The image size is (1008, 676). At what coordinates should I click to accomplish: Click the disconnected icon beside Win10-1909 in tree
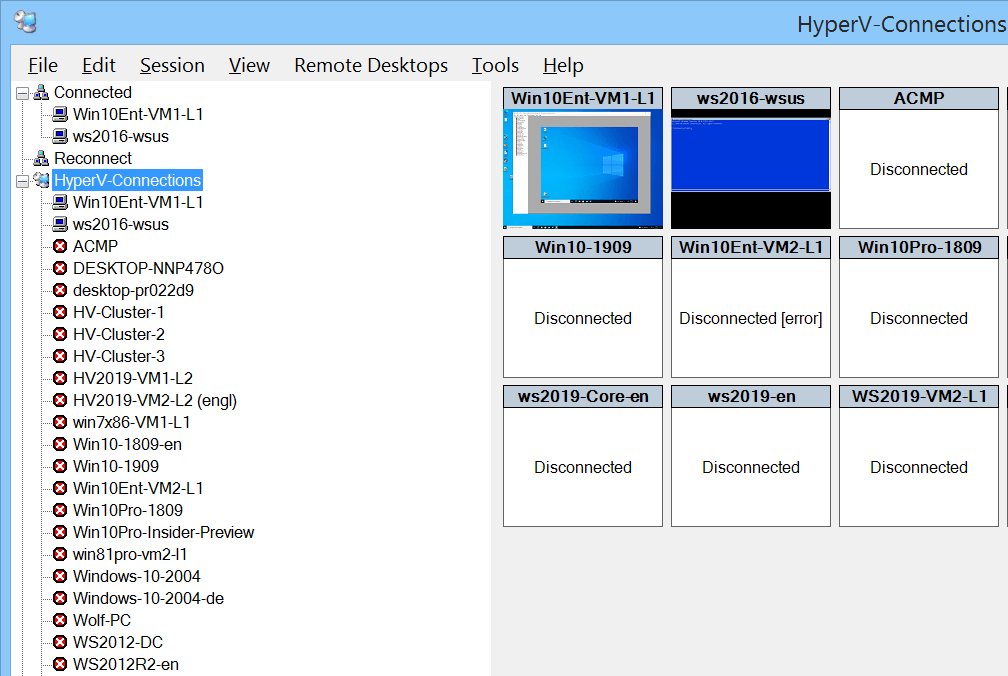60,466
